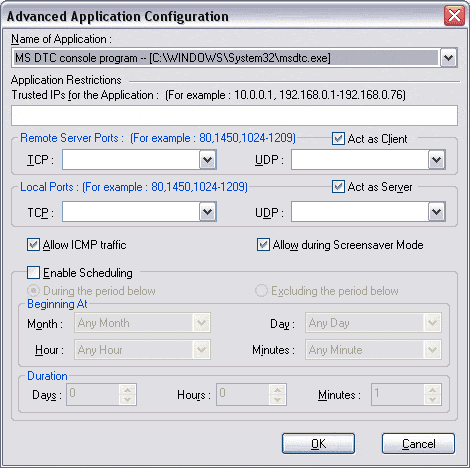Click the Duration Hours value field
470x468 pixels.
tap(243, 394)
